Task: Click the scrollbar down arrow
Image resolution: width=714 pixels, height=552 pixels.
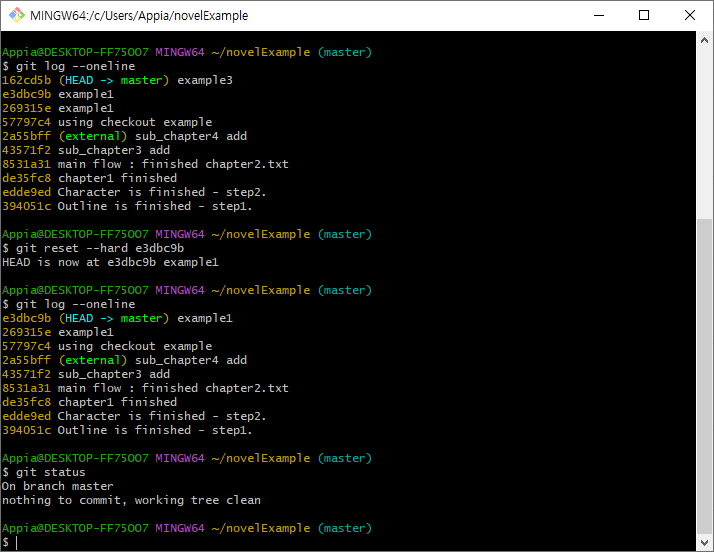Action: point(704,542)
